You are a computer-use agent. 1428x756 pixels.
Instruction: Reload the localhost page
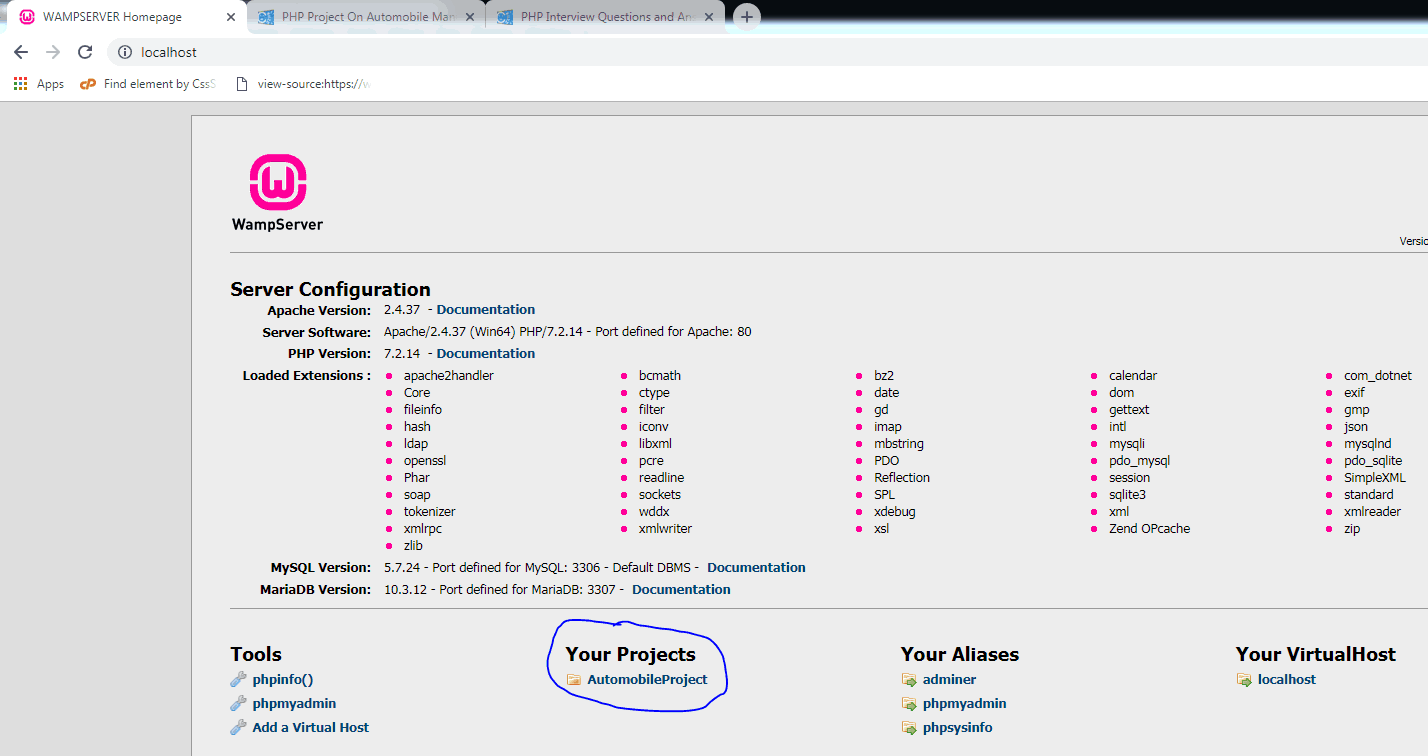point(85,52)
